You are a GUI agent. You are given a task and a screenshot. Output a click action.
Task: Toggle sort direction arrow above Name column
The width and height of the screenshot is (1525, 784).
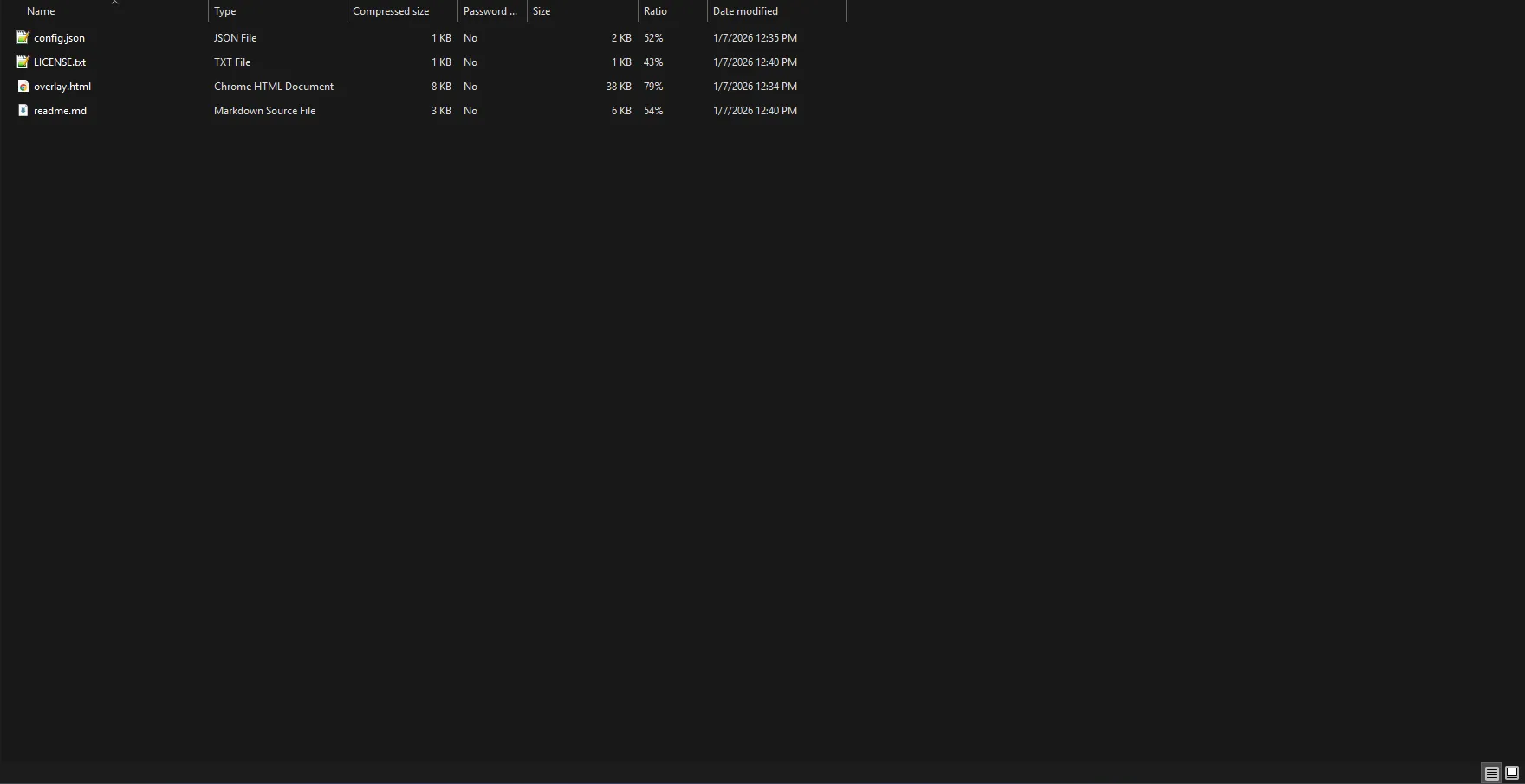tap(114, 3)
